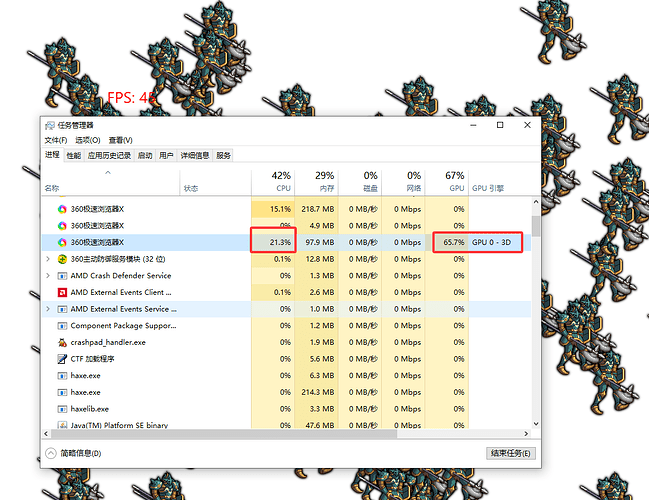Switch to the 服务 tab

[x=223, y=156]
